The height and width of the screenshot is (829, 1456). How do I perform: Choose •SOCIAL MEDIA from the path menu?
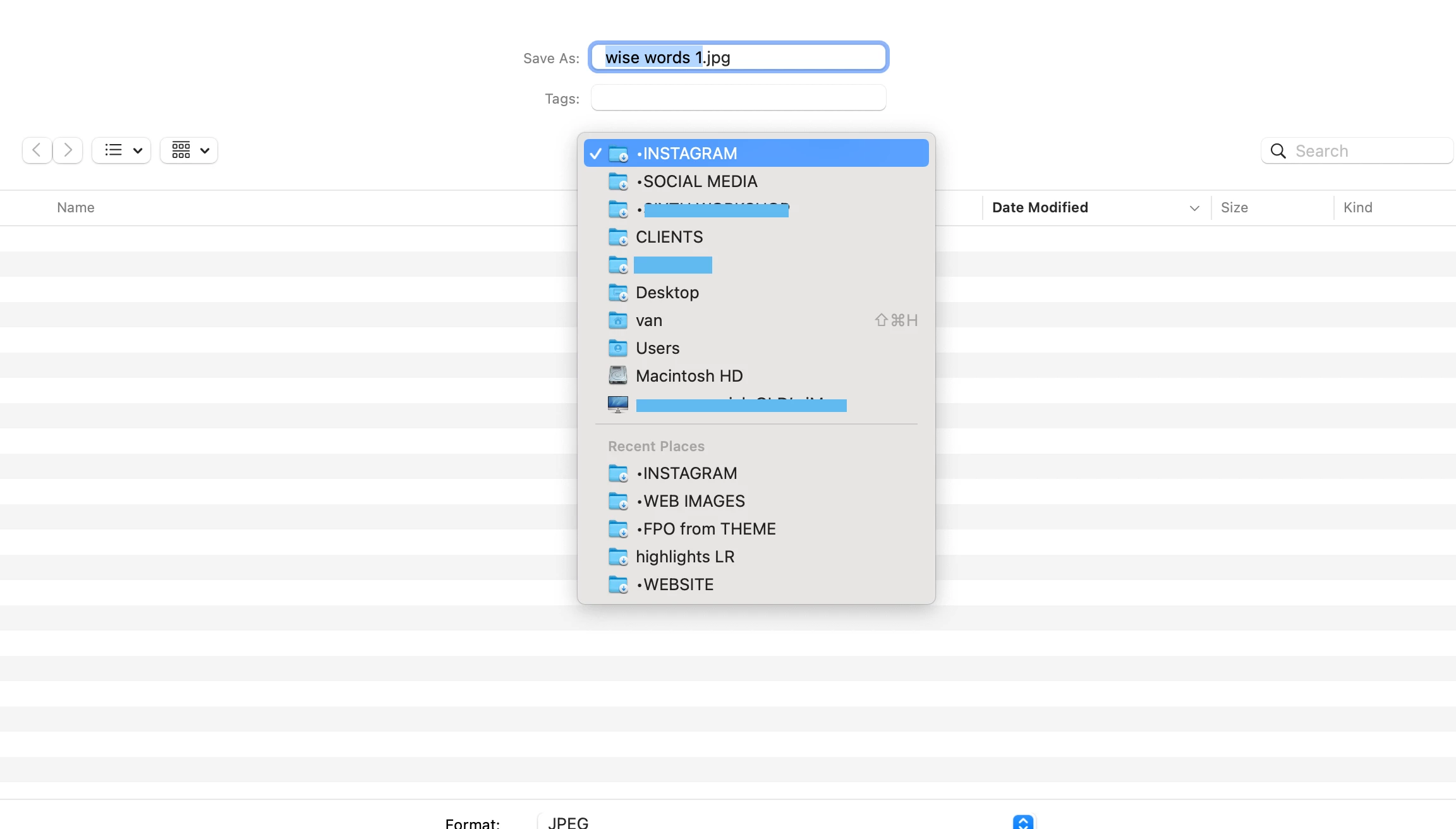696,181
